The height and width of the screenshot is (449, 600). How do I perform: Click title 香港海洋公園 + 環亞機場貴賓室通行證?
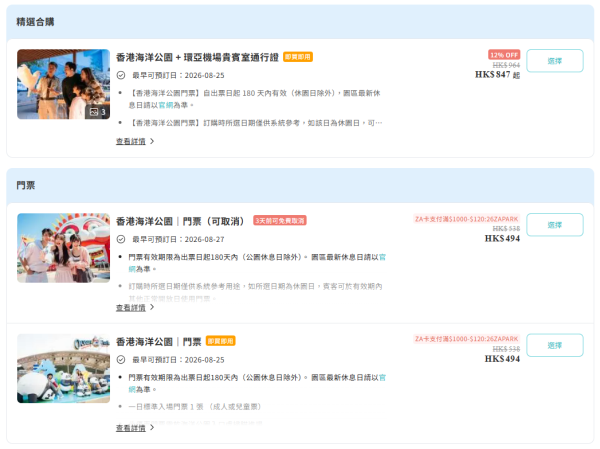[197, 57]
